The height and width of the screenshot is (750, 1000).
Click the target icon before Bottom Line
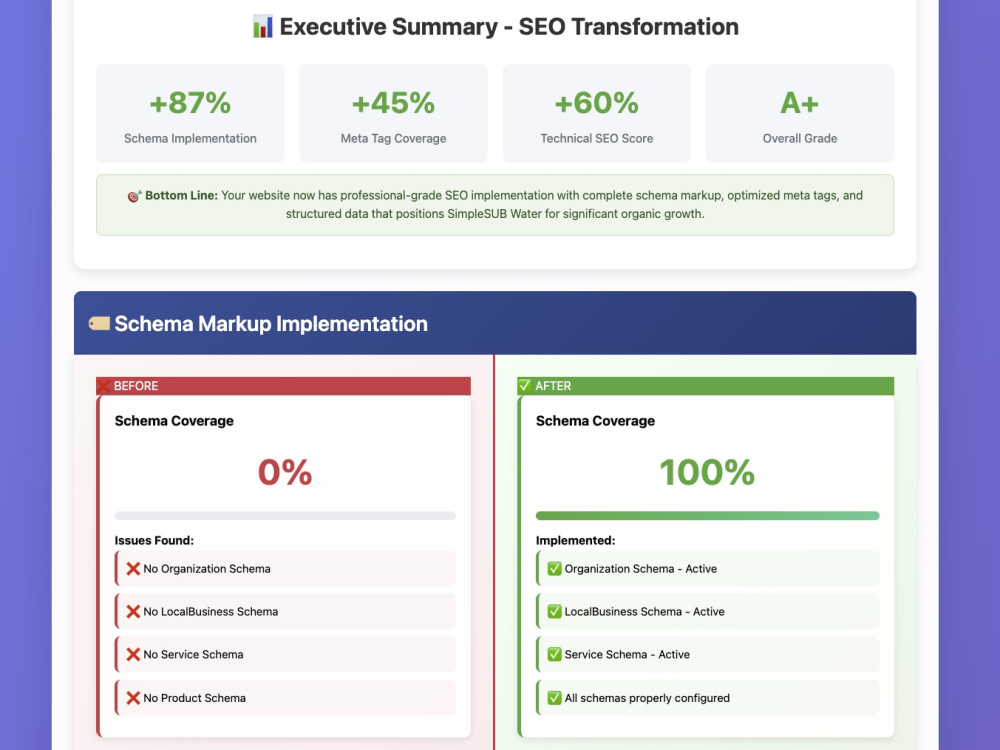tap(134, 196)
